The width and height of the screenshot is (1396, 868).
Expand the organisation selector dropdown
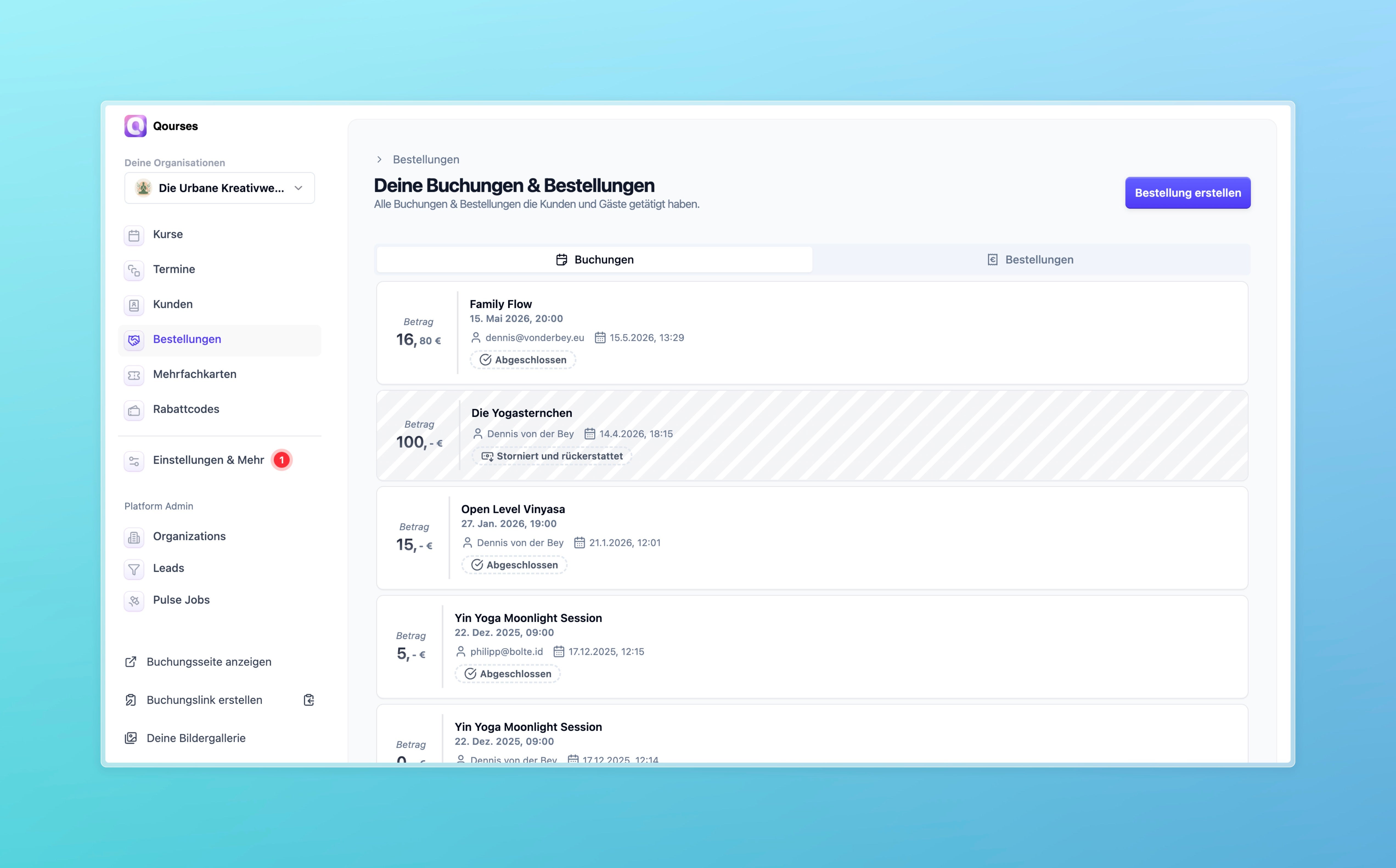pyautogui.click(x=219, y=188)
